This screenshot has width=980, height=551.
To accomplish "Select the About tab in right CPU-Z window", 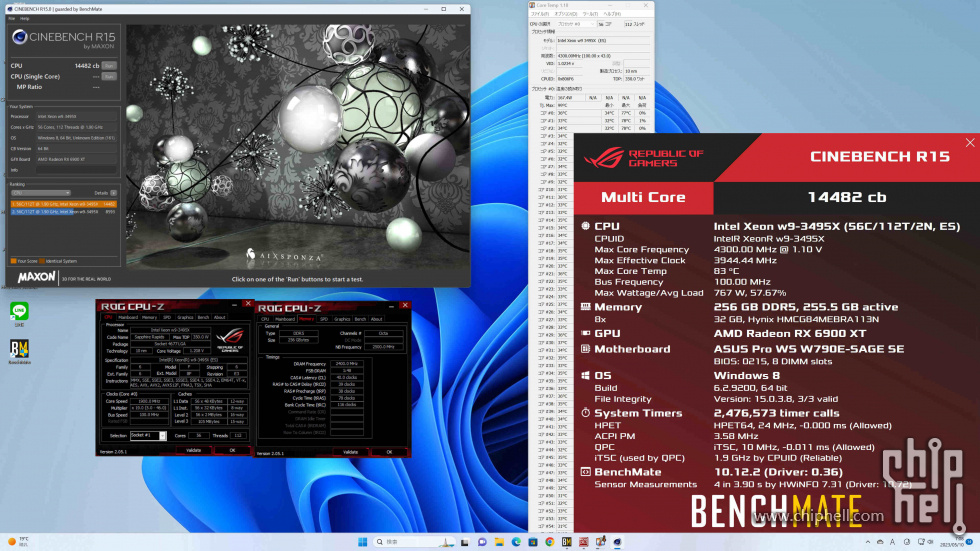I will tap(376, 319).
